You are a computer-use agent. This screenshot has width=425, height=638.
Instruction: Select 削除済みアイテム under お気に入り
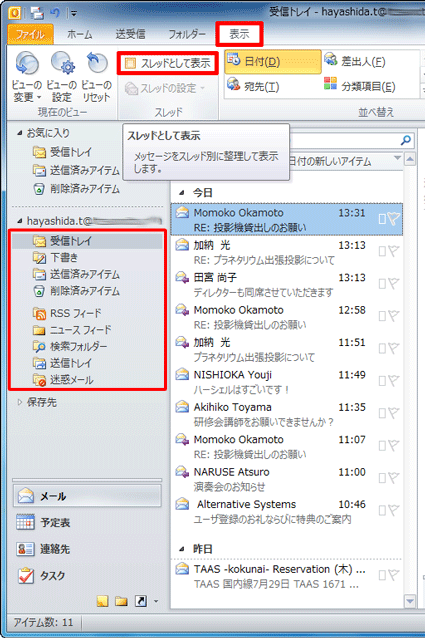(x=76, y=189)
